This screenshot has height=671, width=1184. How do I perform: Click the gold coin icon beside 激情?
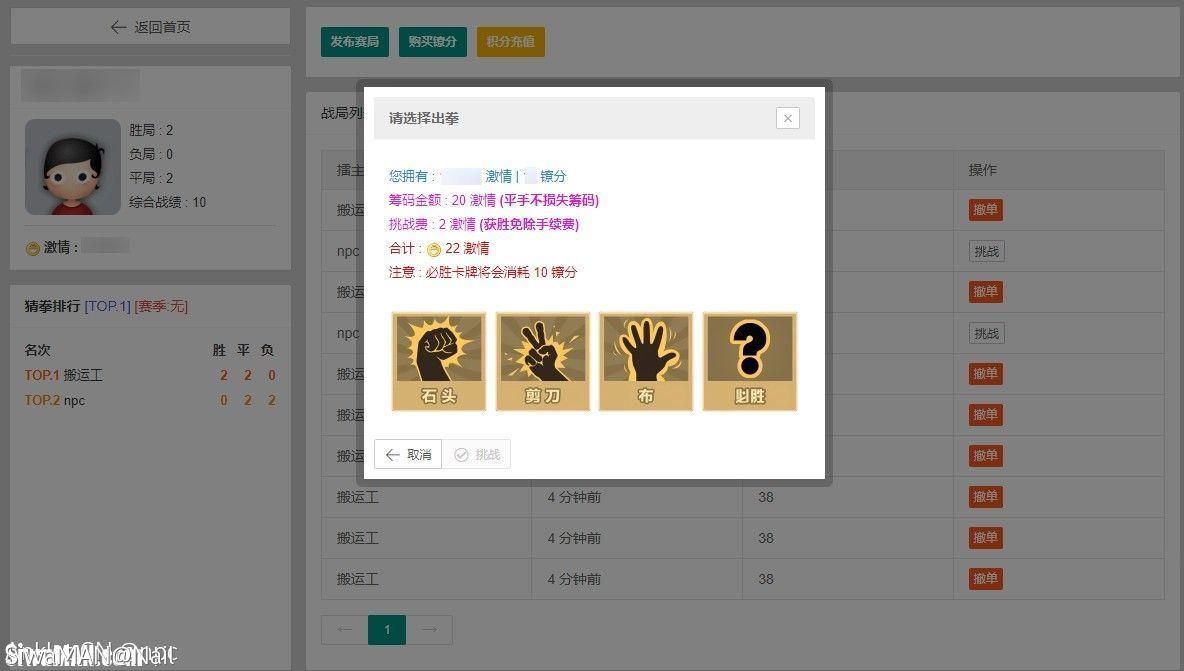tap(33, 248)
